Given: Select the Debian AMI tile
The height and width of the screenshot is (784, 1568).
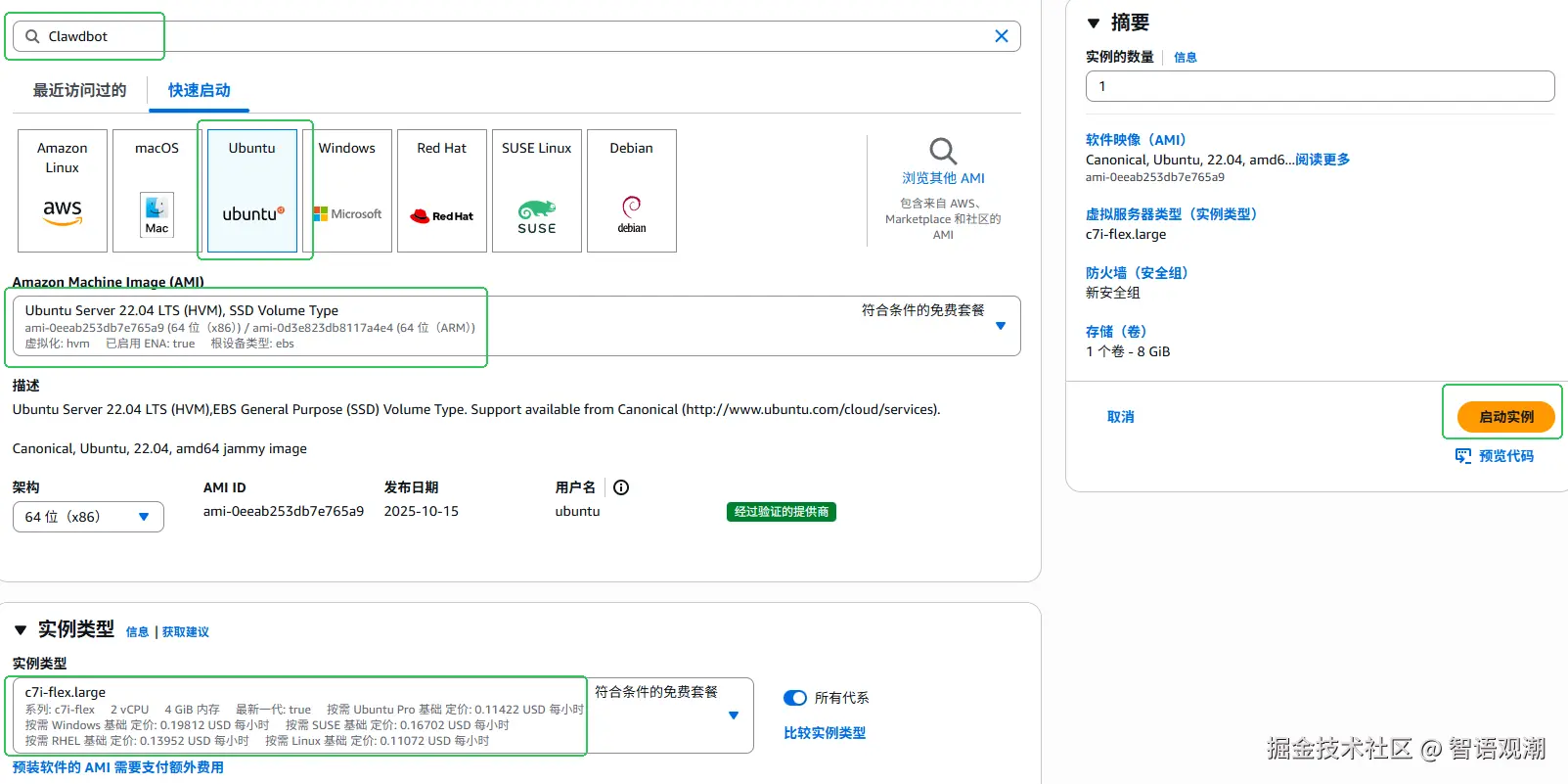Looking at the screenshot, I should tap(632, 191).
